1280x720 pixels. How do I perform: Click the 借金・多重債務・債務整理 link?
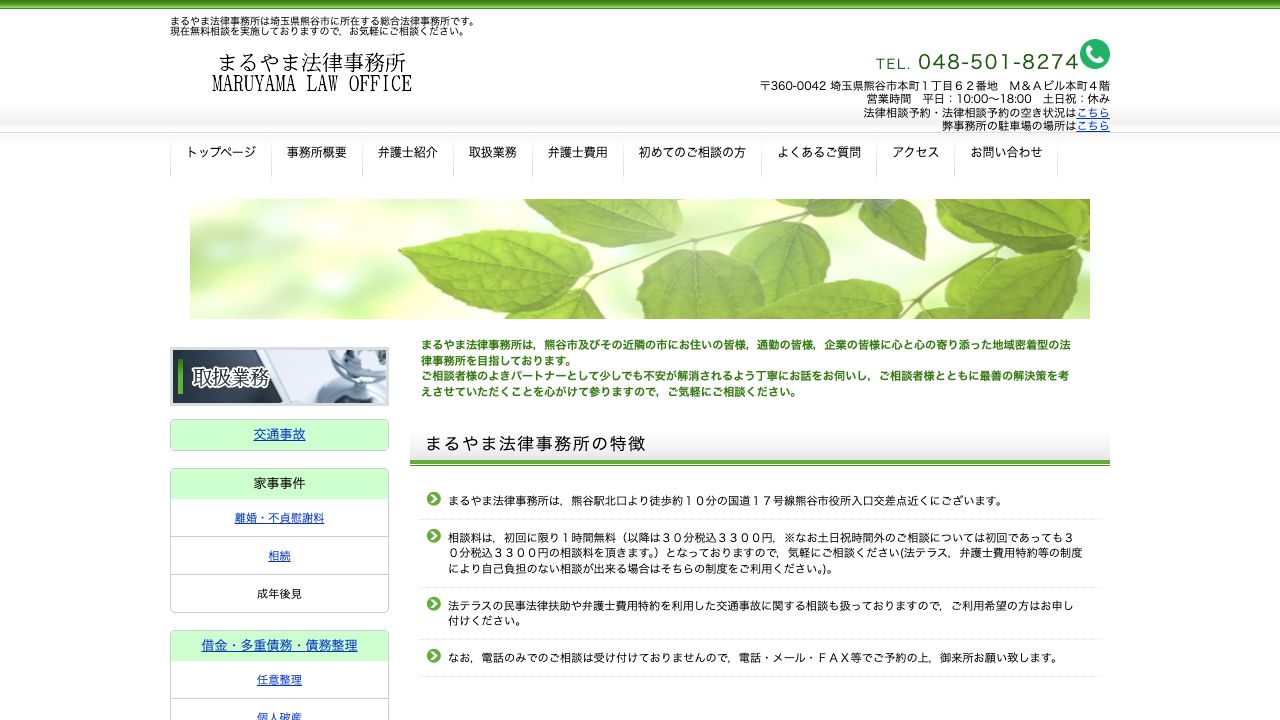click(x=279, y=645)
